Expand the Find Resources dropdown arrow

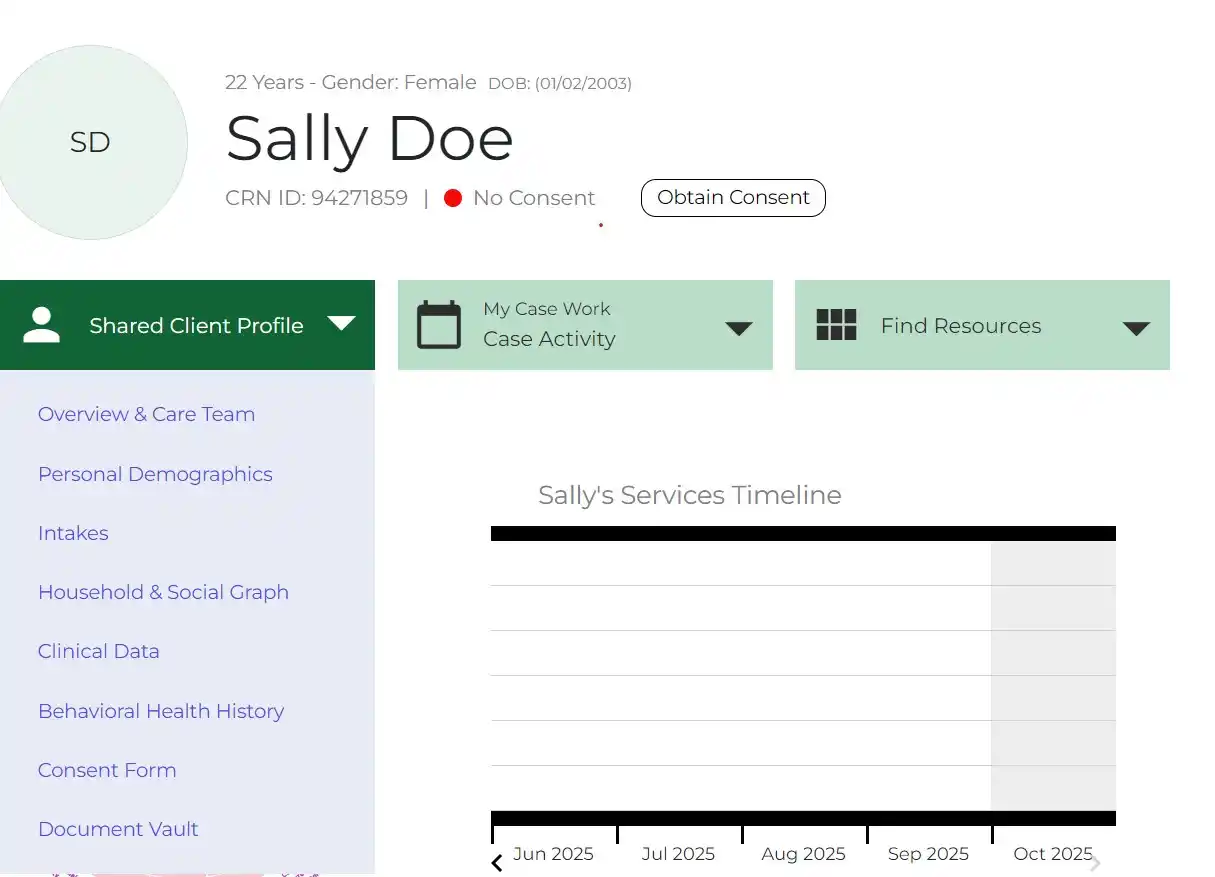[x=1136, y=328]
